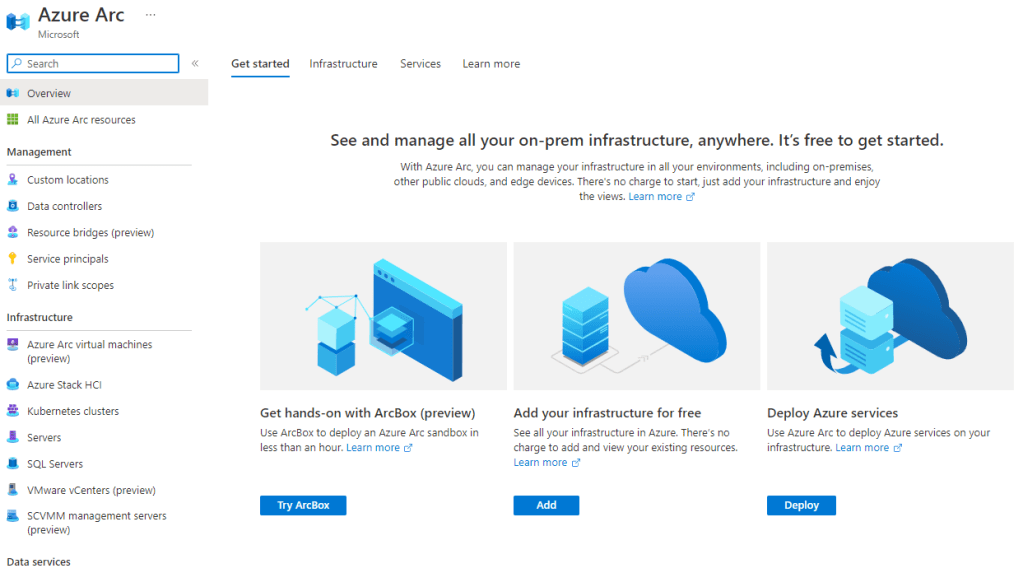The width and height of the screenshot is (1023, 573).
Task: Click the Add infrastructure button
Action: (546, 505)
